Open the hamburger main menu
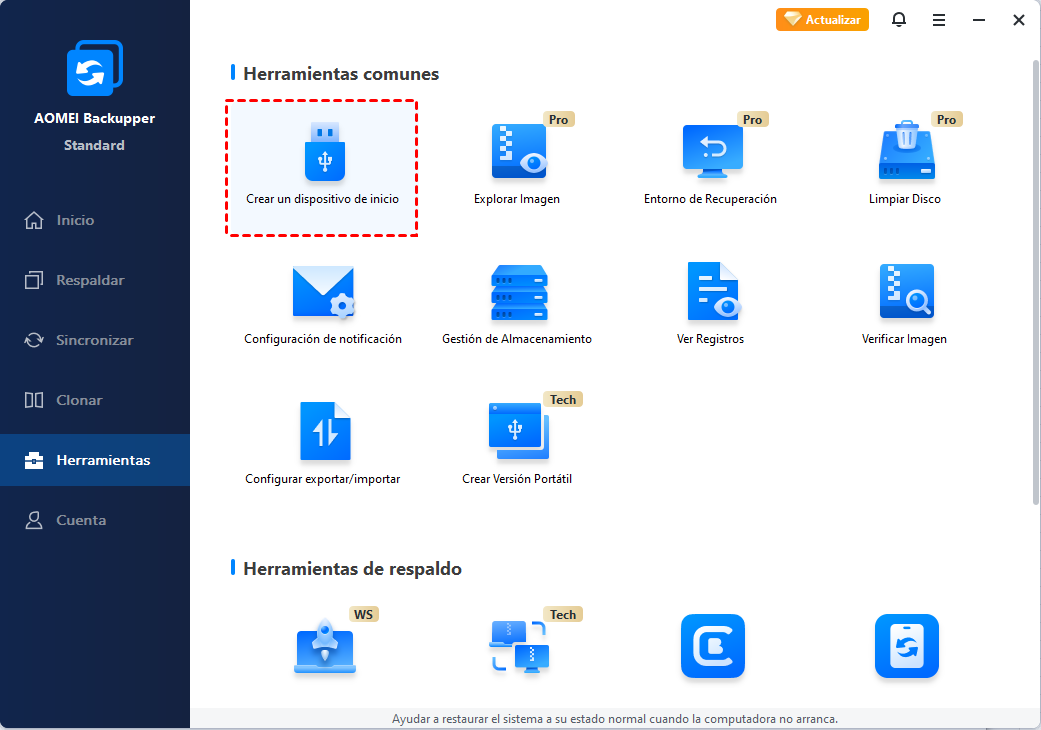 click(x=939, y=20)
